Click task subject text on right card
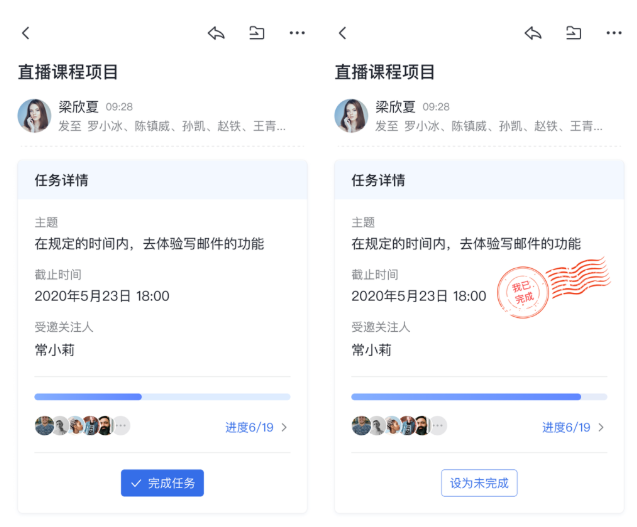The image size is (637, 527). pos(466,244)
